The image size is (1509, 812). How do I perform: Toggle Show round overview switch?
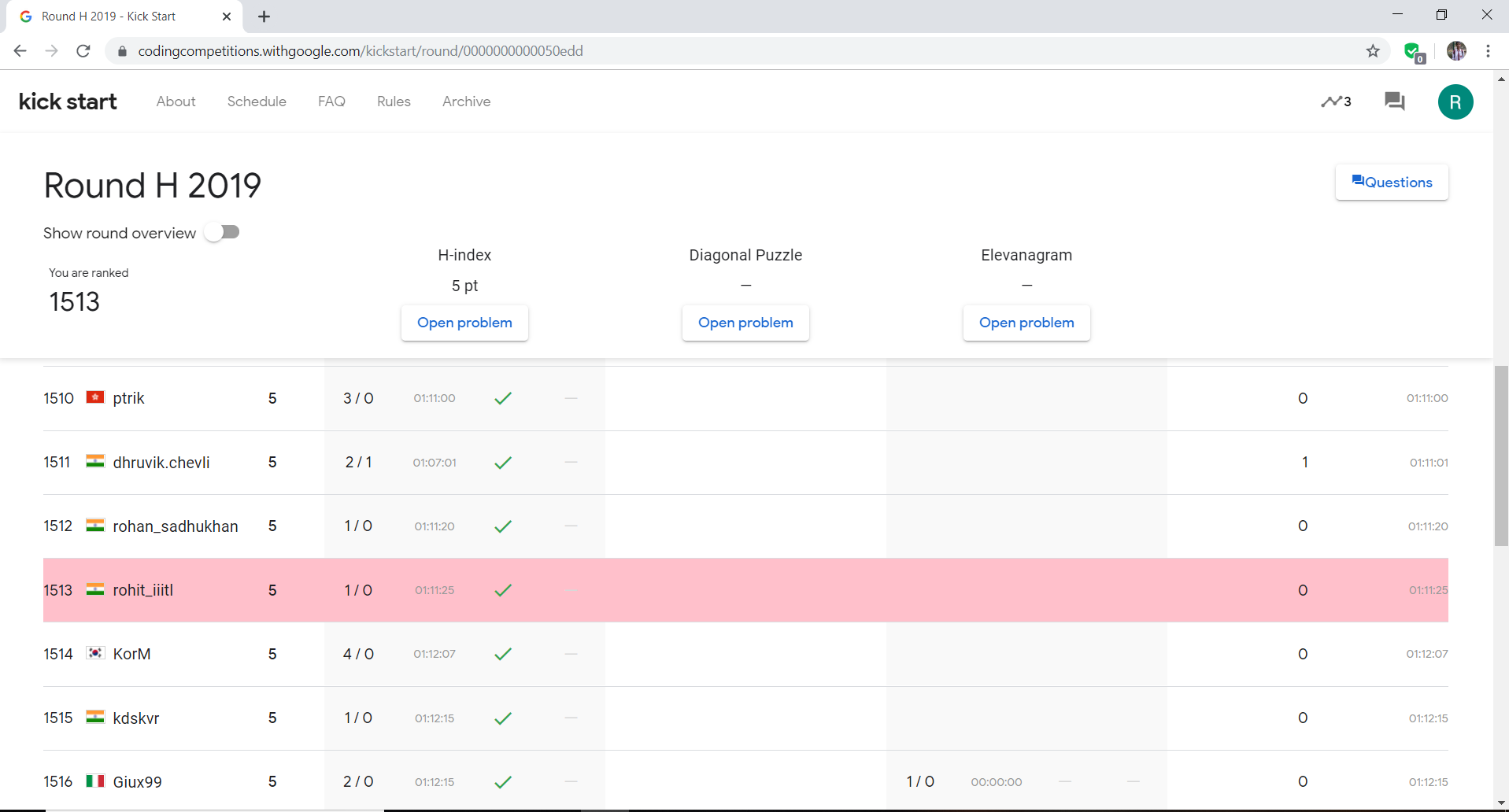[x=222, y=232]
